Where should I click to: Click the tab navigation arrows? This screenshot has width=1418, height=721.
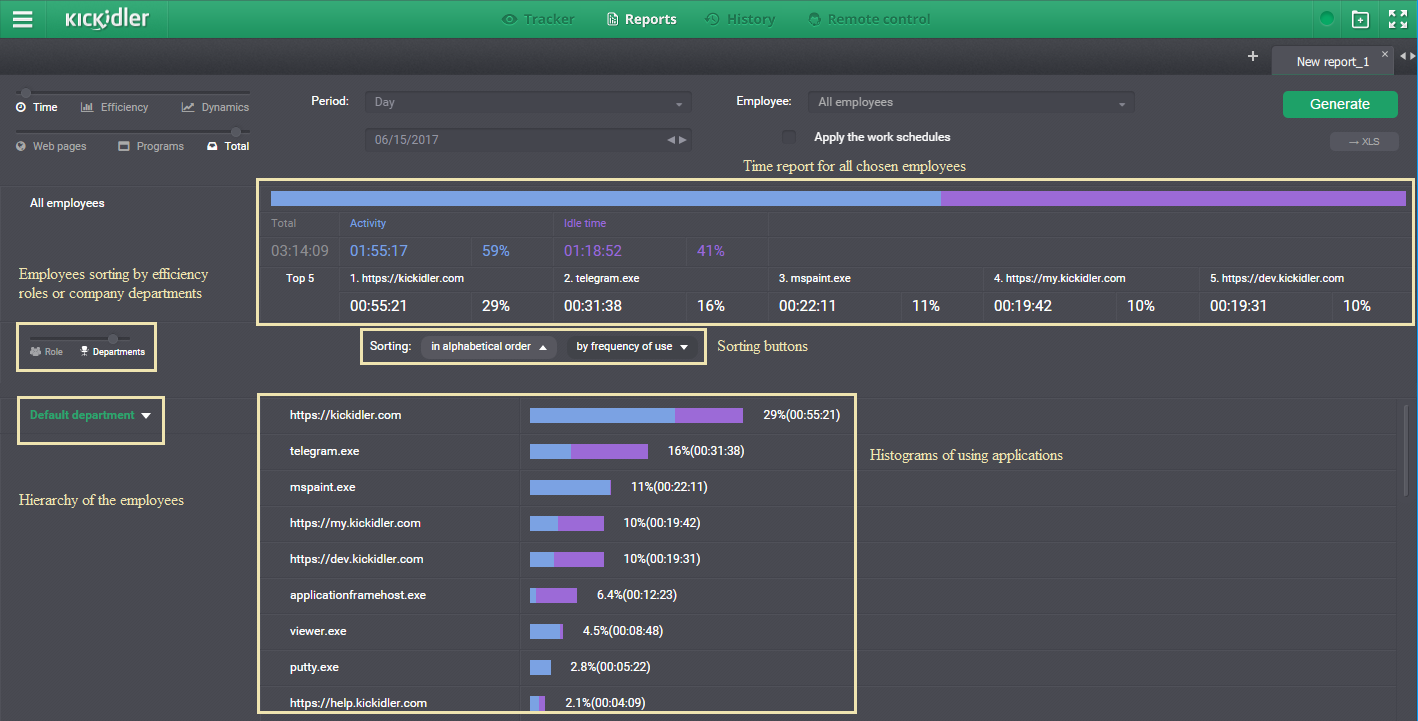1407,56
